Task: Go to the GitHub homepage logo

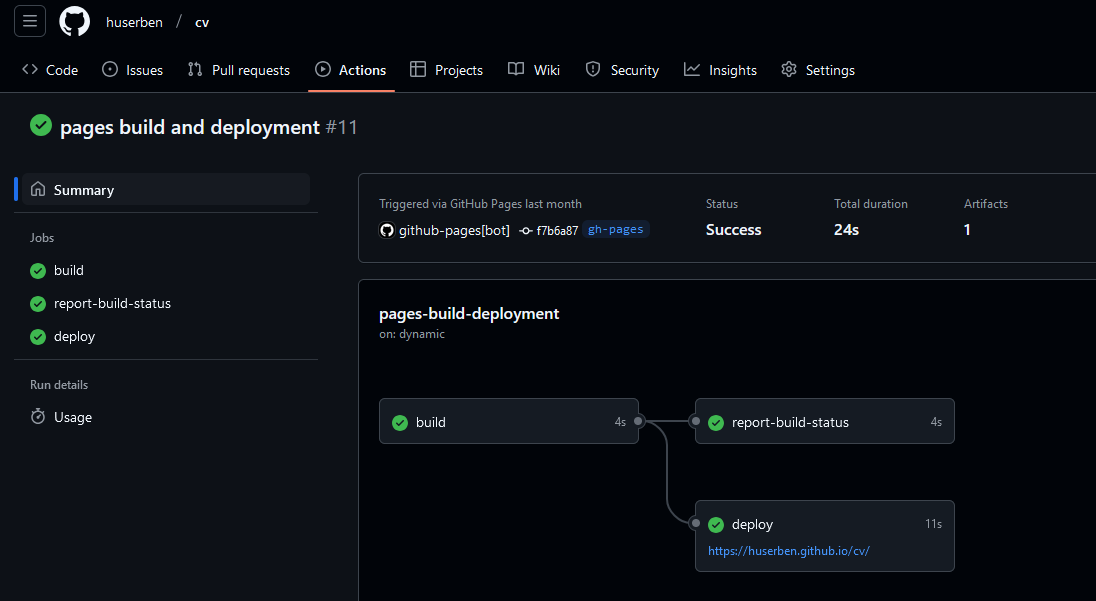Action: 75,22
